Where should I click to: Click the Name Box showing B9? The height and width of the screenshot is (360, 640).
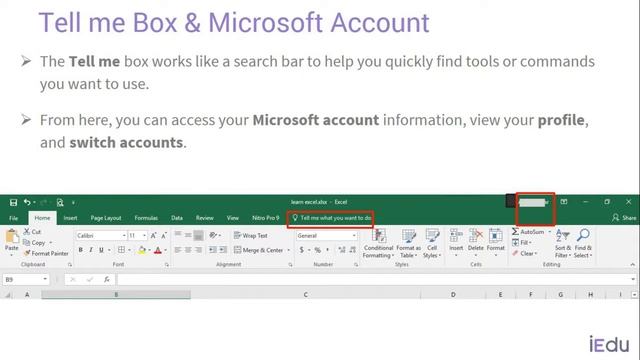tap(26, 280)
